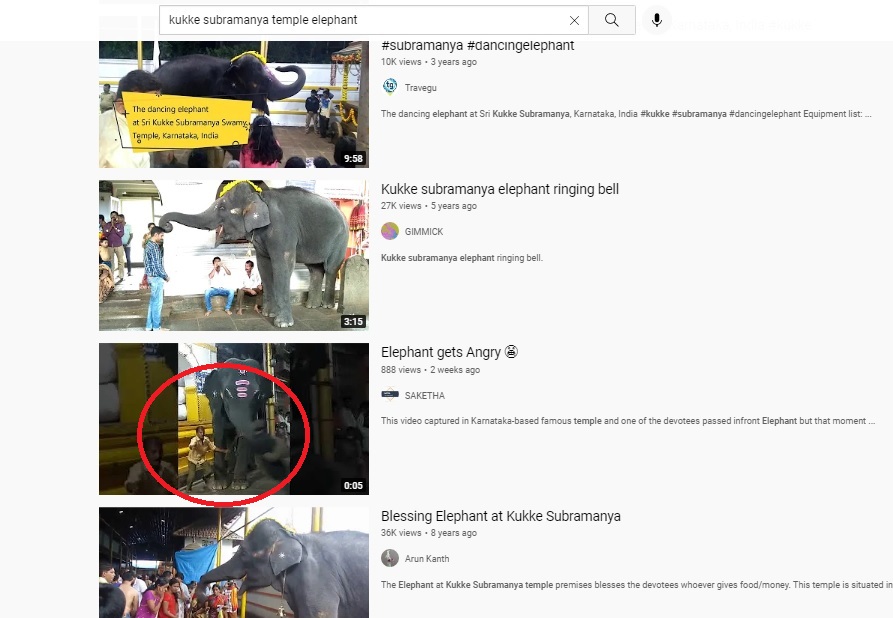
Task: Open the elephant ringing bell thumbnail
Action: pyautogui.click(x=234, y=255)
